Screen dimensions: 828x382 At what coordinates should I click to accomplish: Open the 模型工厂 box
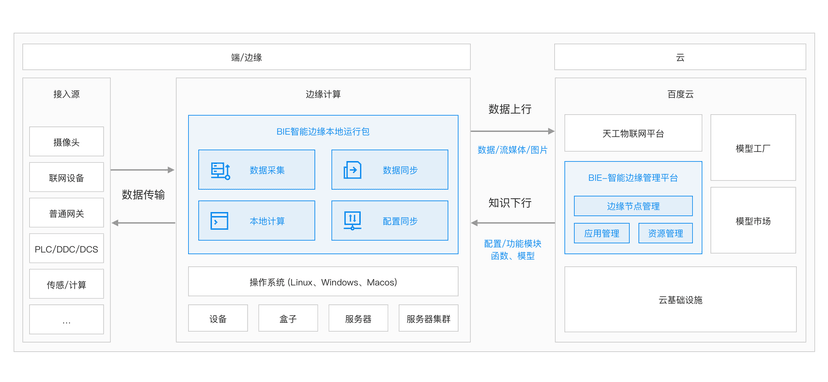click(x=753, y=148)
